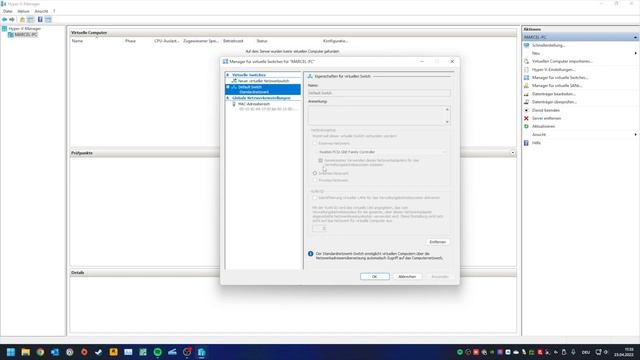
Task: Click the Manager für virtuelle SANs icon
Action: coord(527,86)
